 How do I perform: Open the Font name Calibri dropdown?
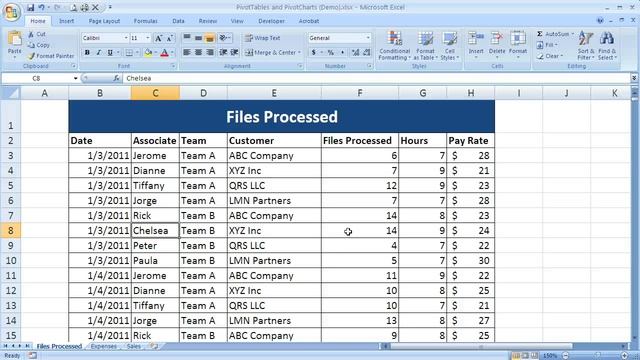click(126, 38)
